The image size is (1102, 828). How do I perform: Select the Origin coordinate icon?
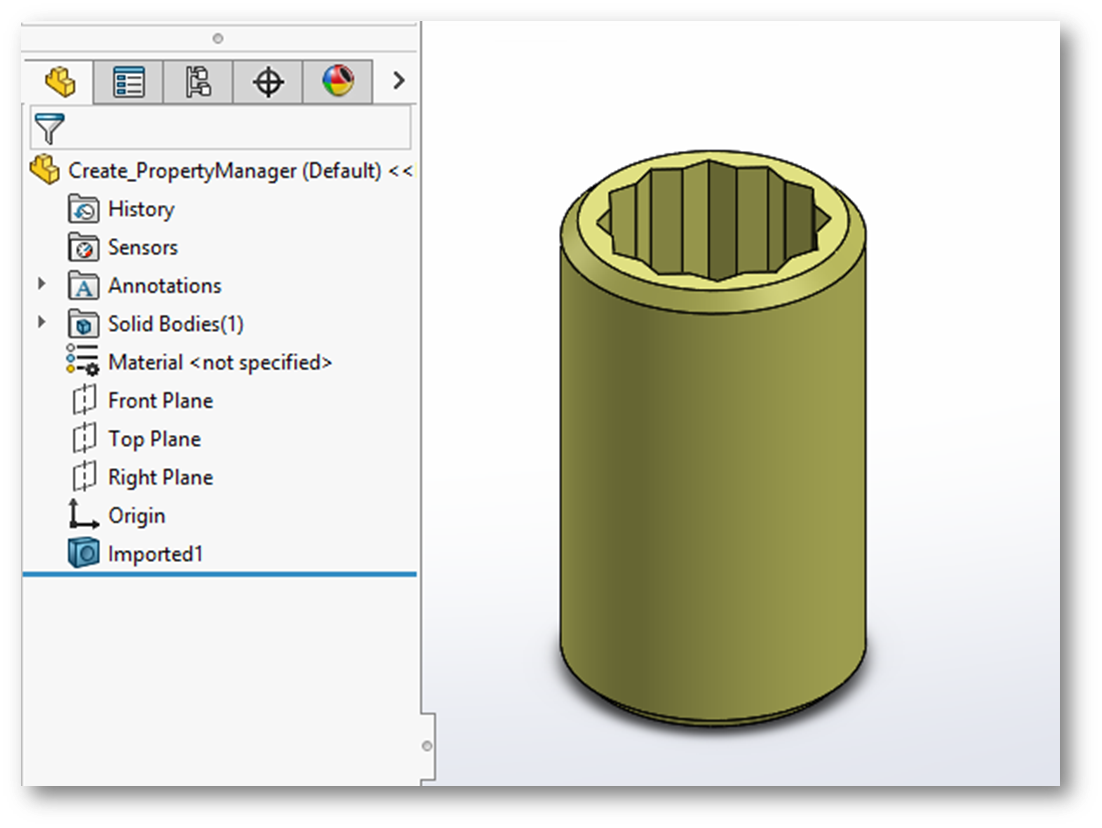pyautogui.click(x=82, y=515)
